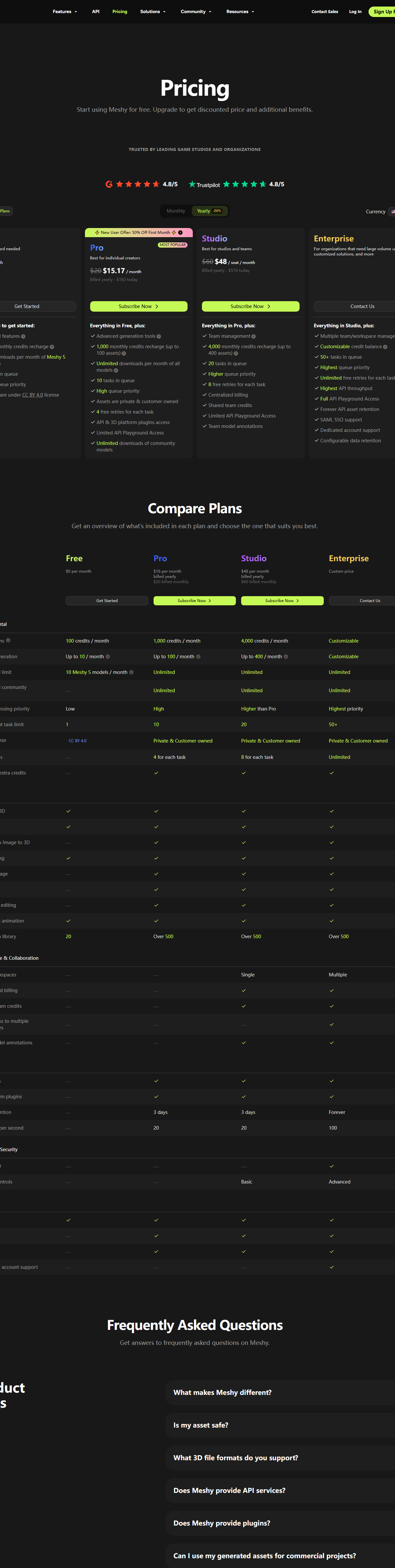This screenshot has height=1568, width=395.
Task: Click the Log In link
Action: pyautogui.click(x=355, y=11)
